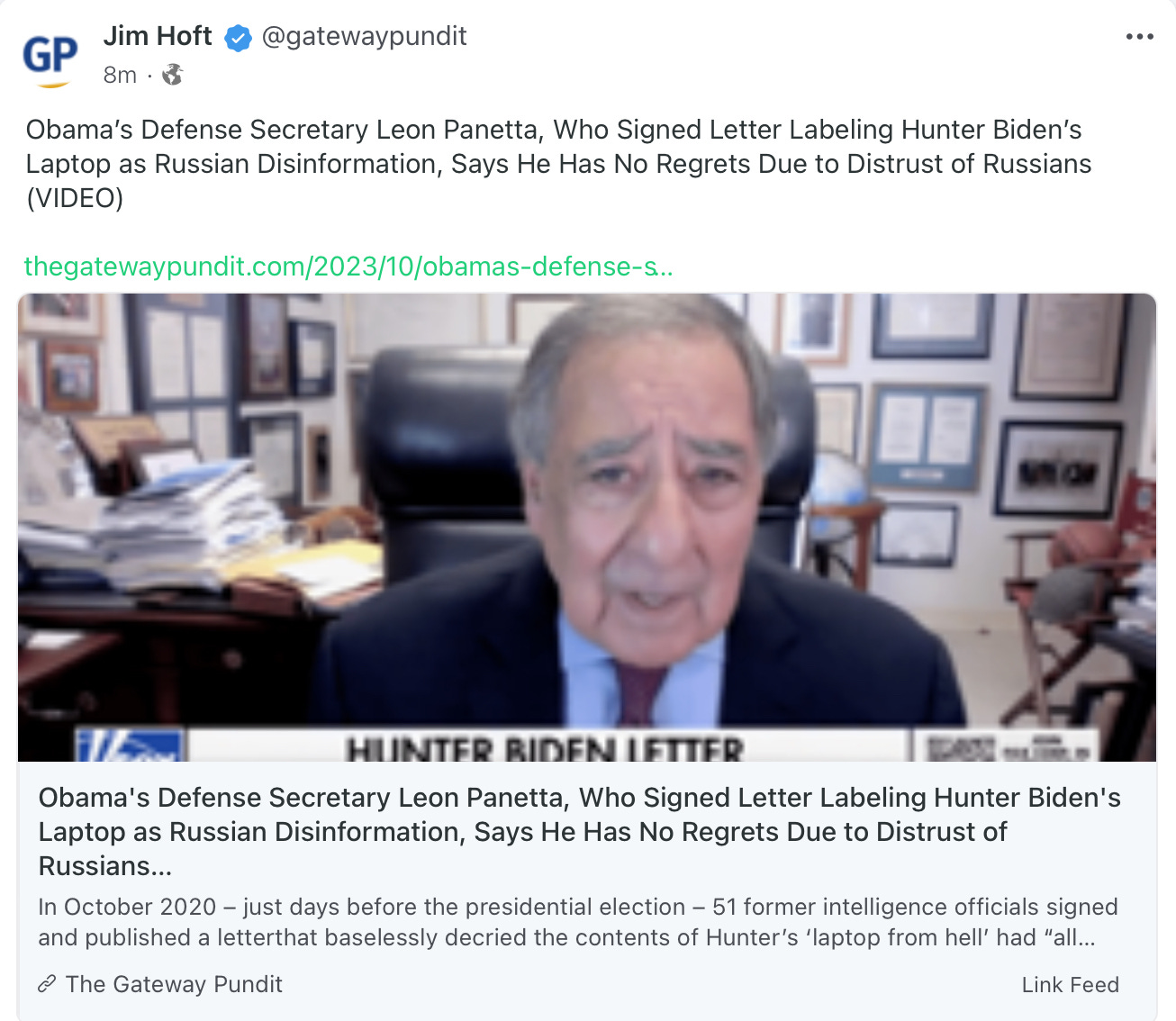
Task: Click the (VIDEO) text in the post
Action: [x=75, y=198]
